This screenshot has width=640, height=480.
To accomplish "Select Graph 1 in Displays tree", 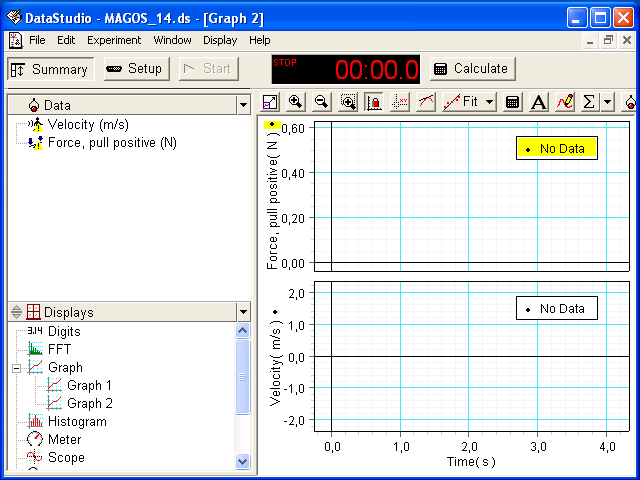I will [x=89, y=385].
